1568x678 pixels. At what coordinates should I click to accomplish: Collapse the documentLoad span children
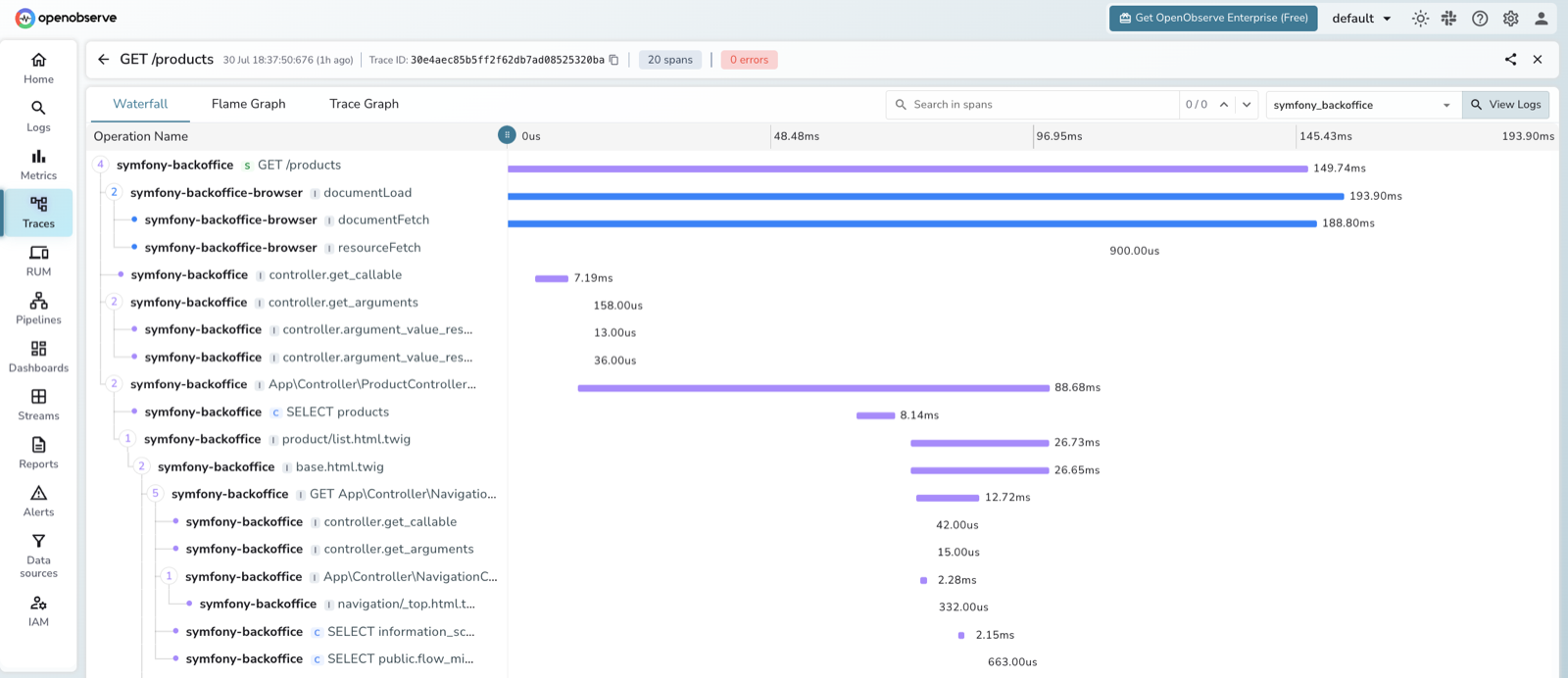(x=114, y=192)
